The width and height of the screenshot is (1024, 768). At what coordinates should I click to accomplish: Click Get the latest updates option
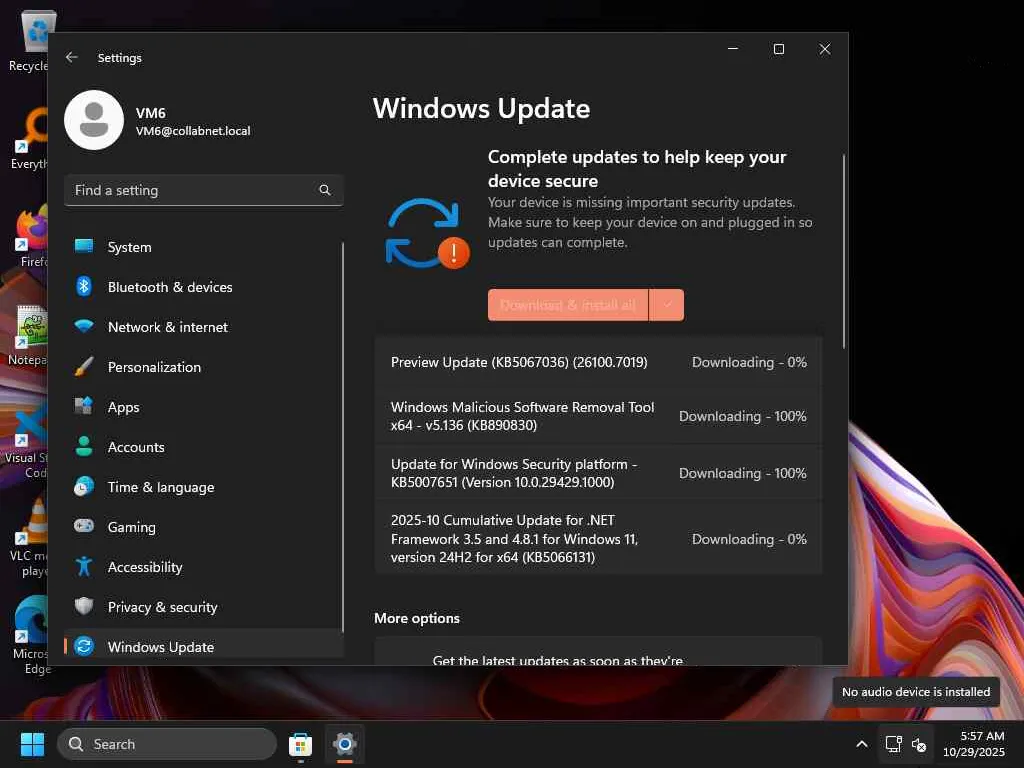(x=598, y=652)
